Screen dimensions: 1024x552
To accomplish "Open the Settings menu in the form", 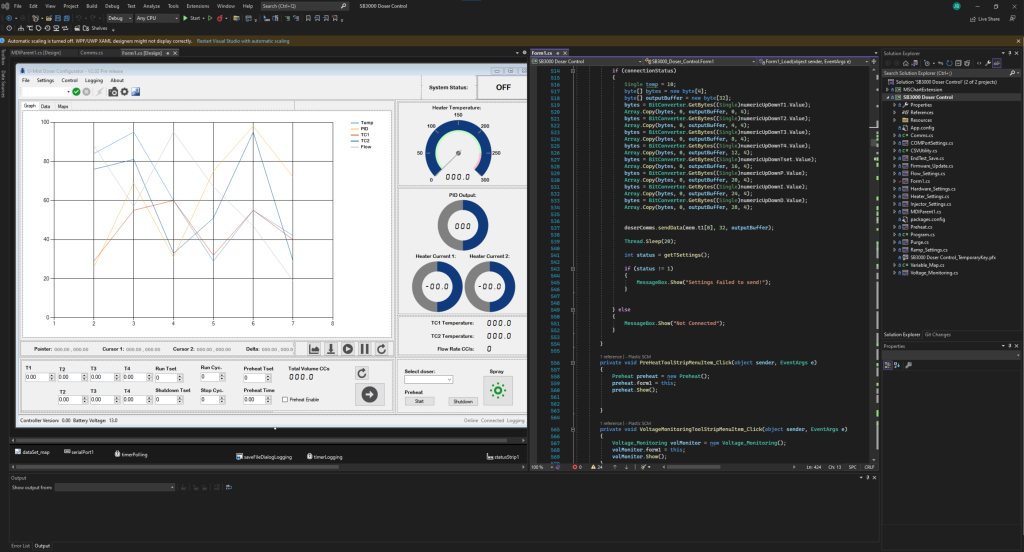I will (x=45, y=80).
